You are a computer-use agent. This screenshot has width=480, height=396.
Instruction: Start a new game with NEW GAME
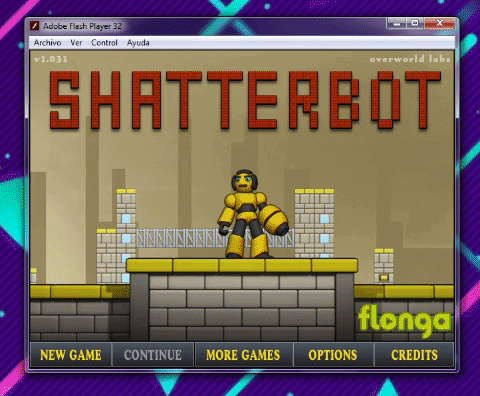pyautogui.click(x=71, y=355)
